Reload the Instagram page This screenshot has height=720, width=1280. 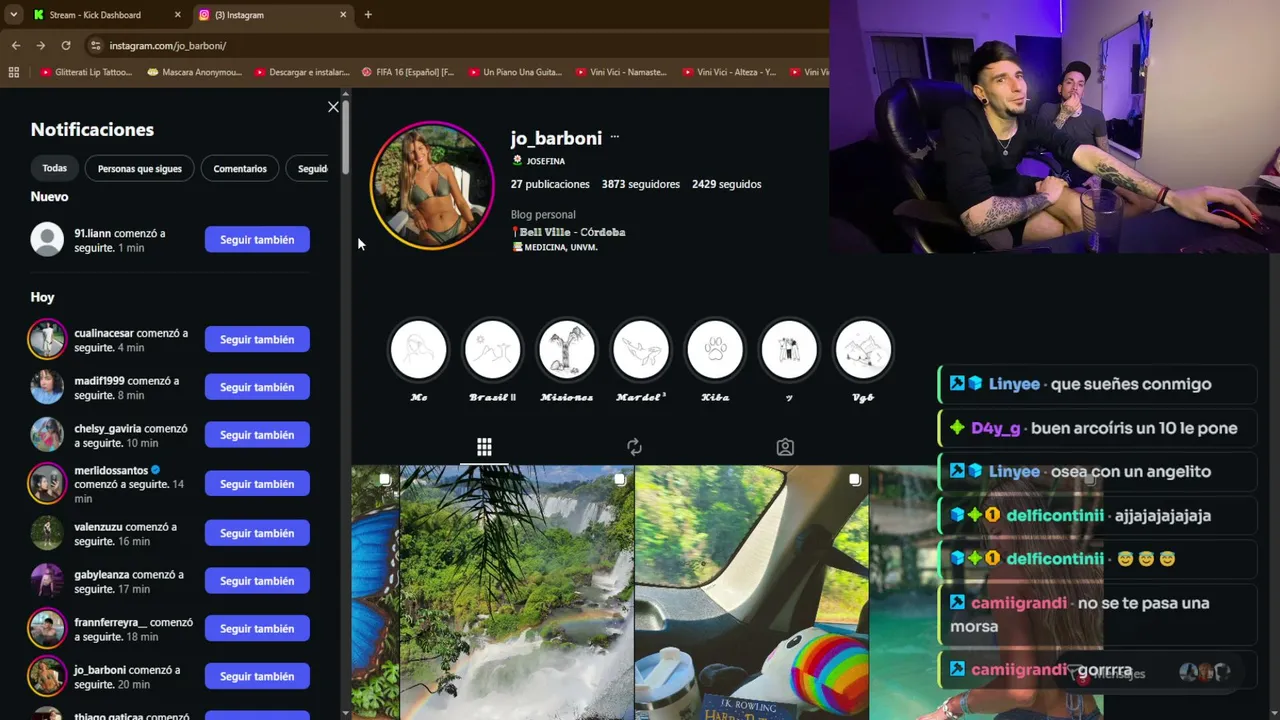tap(66, 45)
